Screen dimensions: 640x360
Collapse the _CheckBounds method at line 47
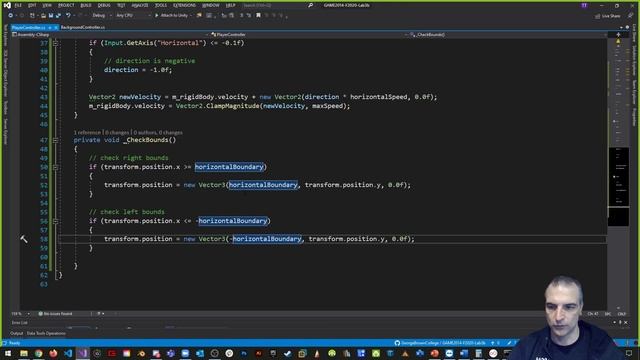click(x=56, y=140)
